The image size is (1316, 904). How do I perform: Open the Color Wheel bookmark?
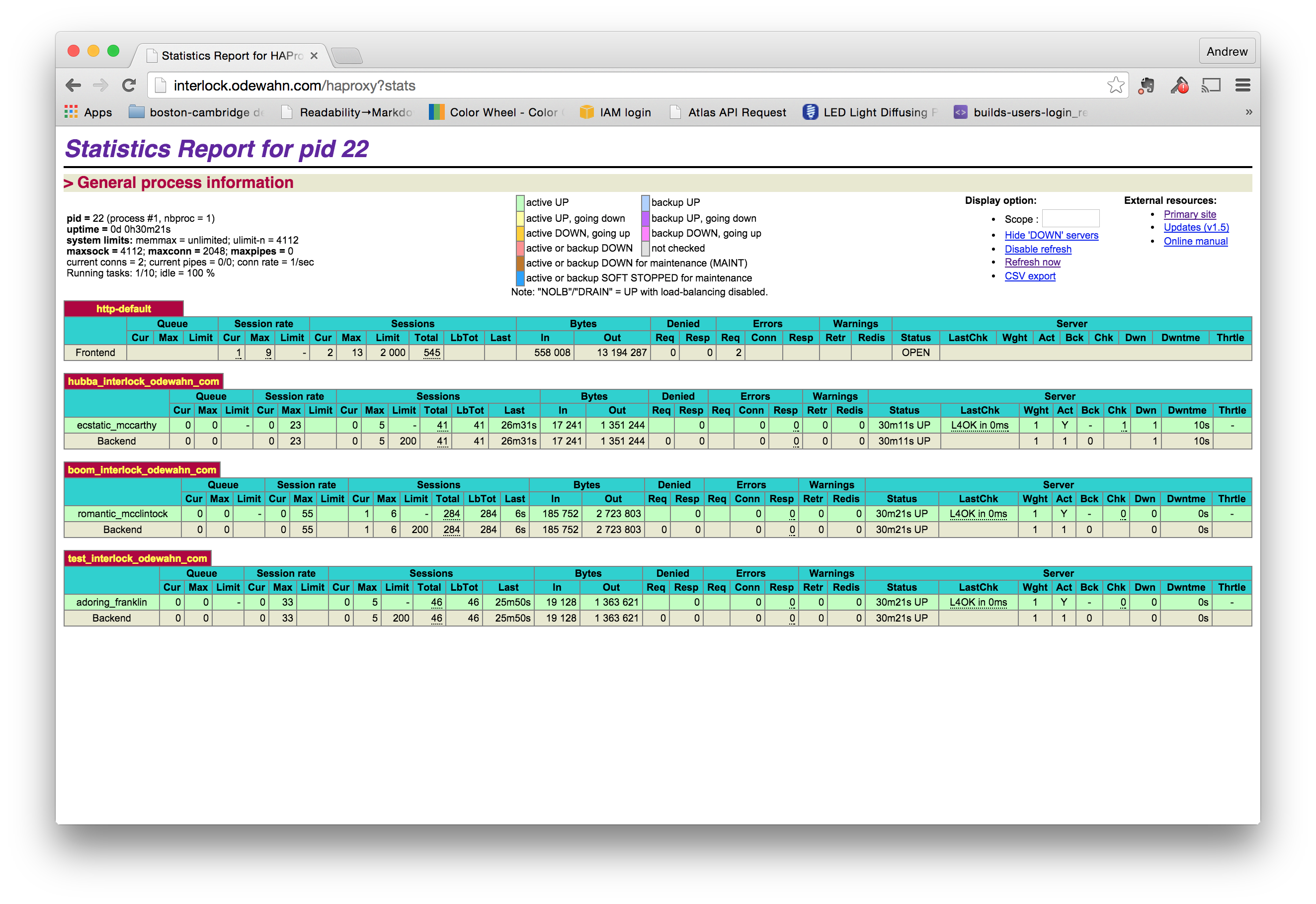[496, 112]
